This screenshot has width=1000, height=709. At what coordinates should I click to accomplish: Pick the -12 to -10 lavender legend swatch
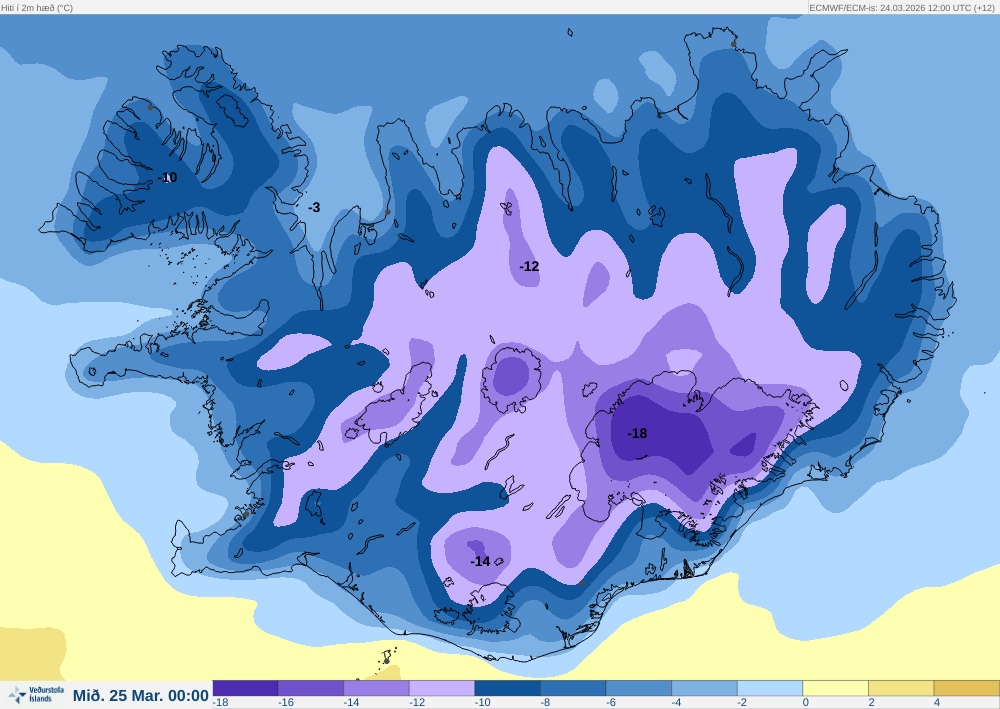coord(442,688)
